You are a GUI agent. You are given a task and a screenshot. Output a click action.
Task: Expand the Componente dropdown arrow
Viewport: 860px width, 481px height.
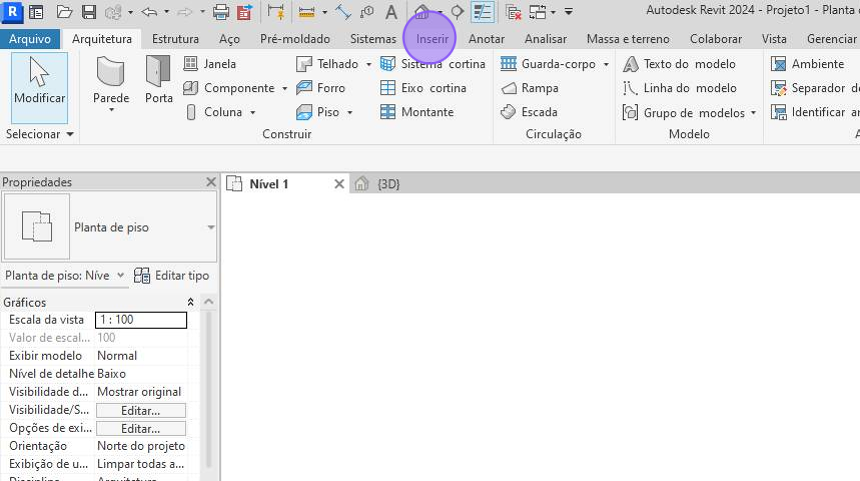tap(285, 88)
